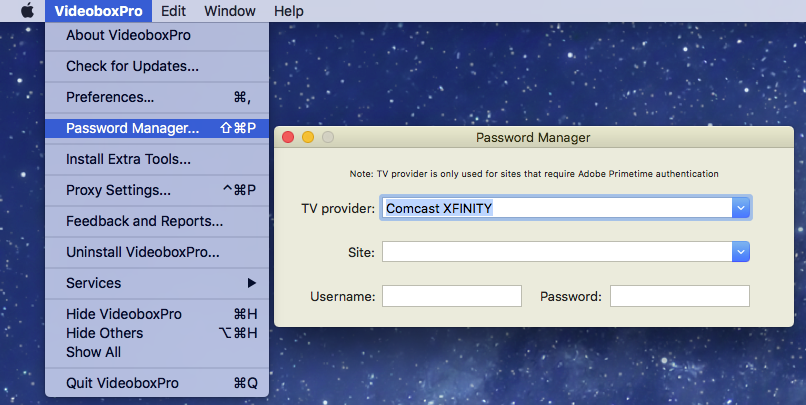
Task: Open the Edit menu
Action: [x=173, y=11]
